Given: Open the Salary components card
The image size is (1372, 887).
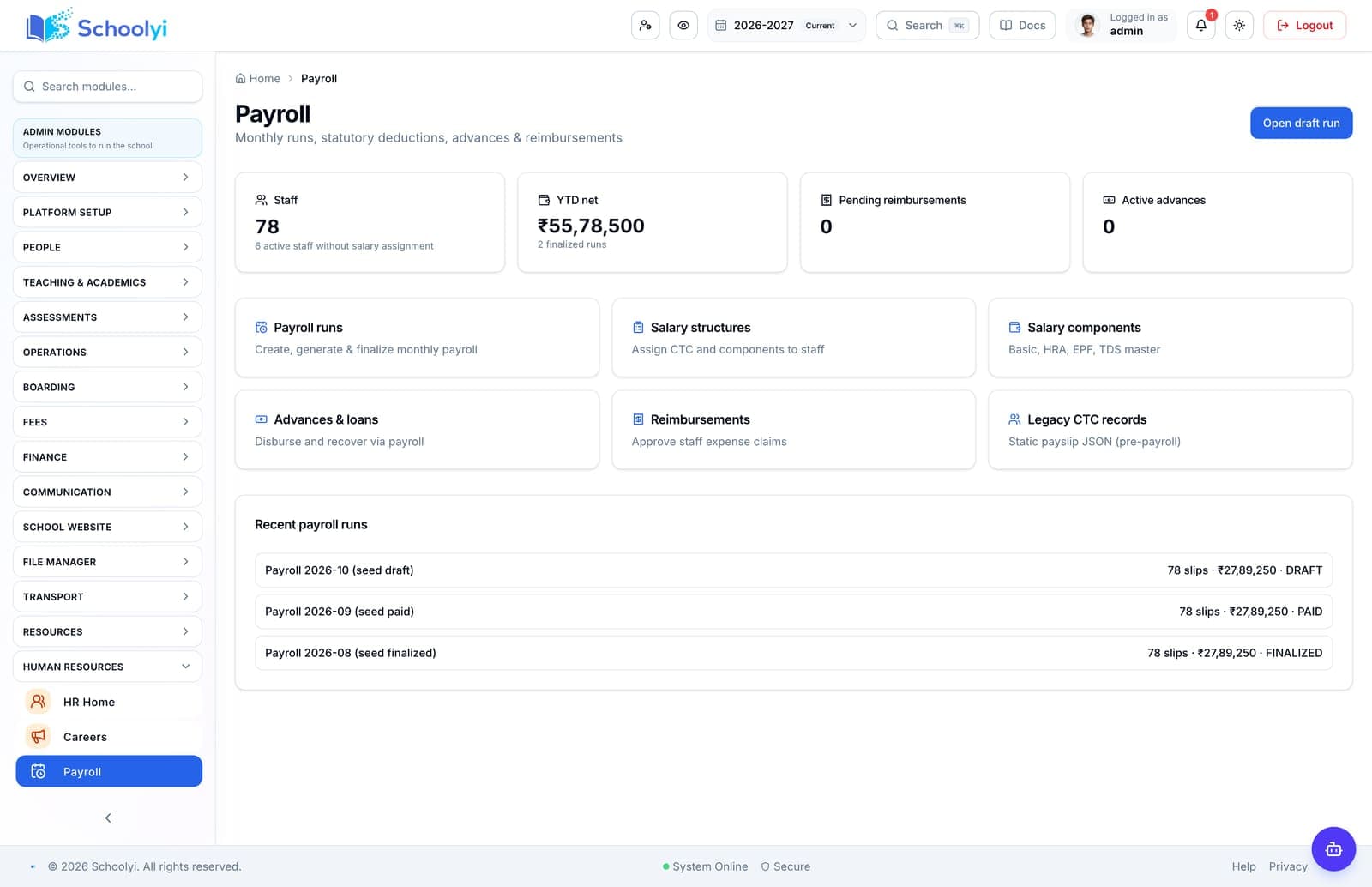Looking at the screenshot, I should click(x=1170, y=337).
